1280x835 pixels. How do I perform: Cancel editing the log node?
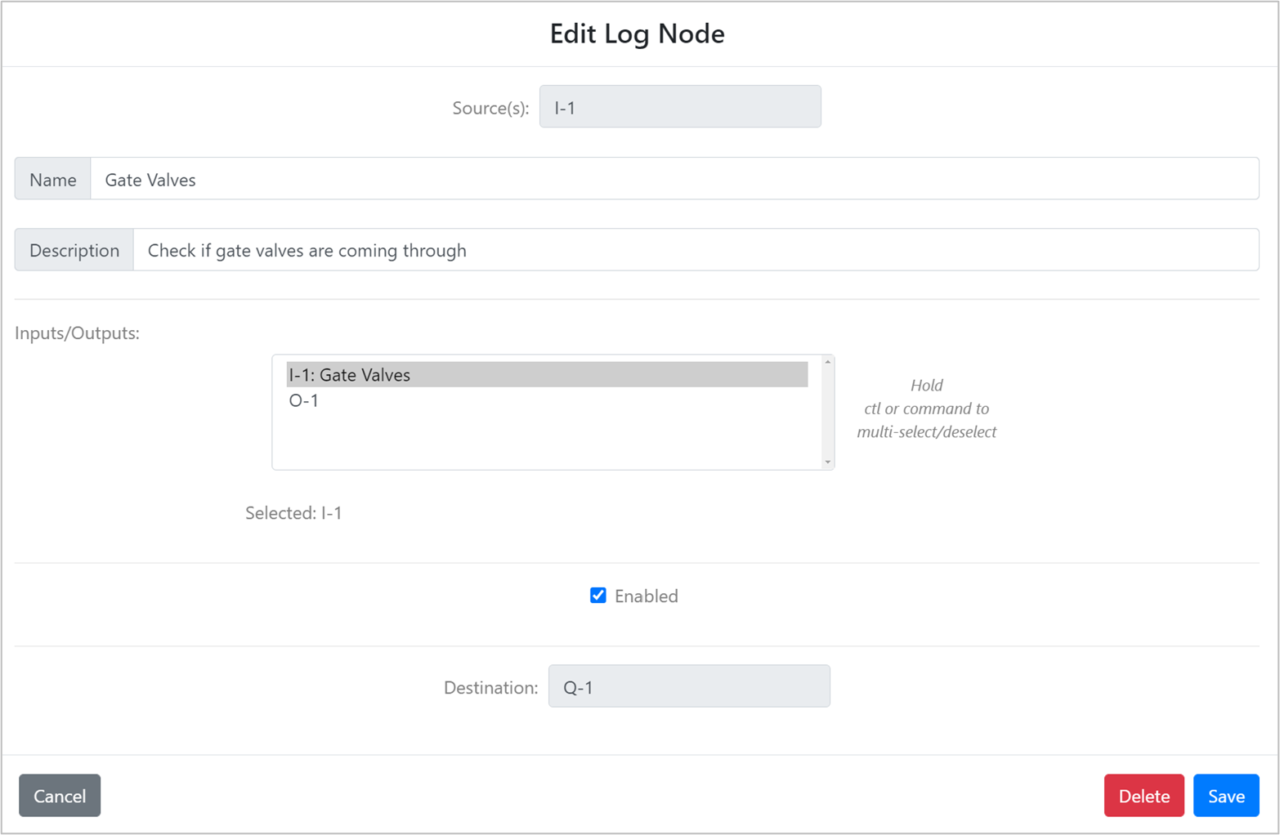59,795
